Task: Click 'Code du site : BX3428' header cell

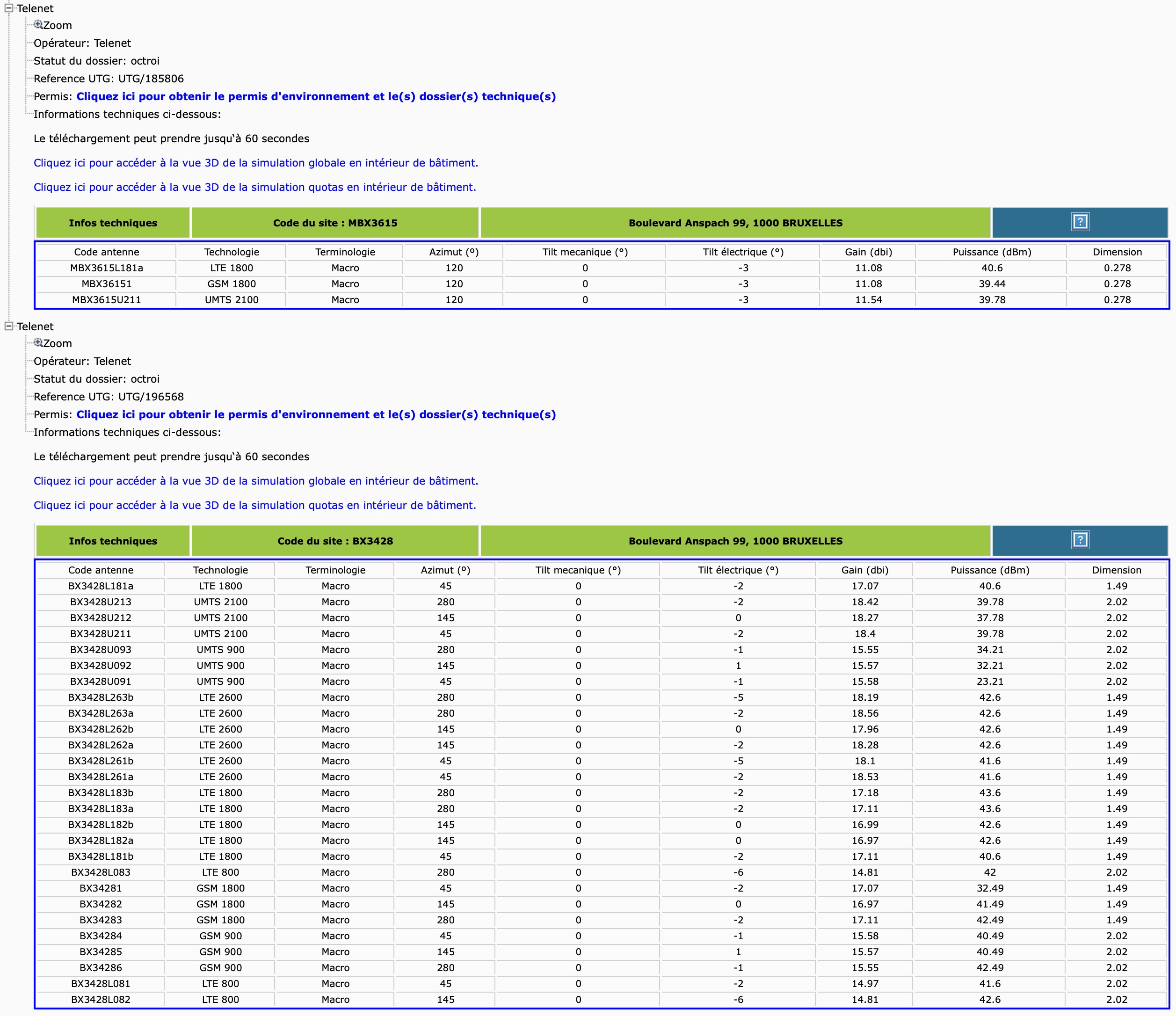Action: point(335,540)
